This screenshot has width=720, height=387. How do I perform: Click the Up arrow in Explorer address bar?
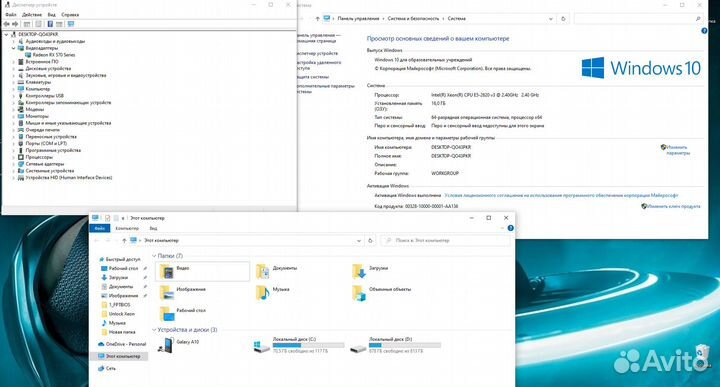point(124,241)
